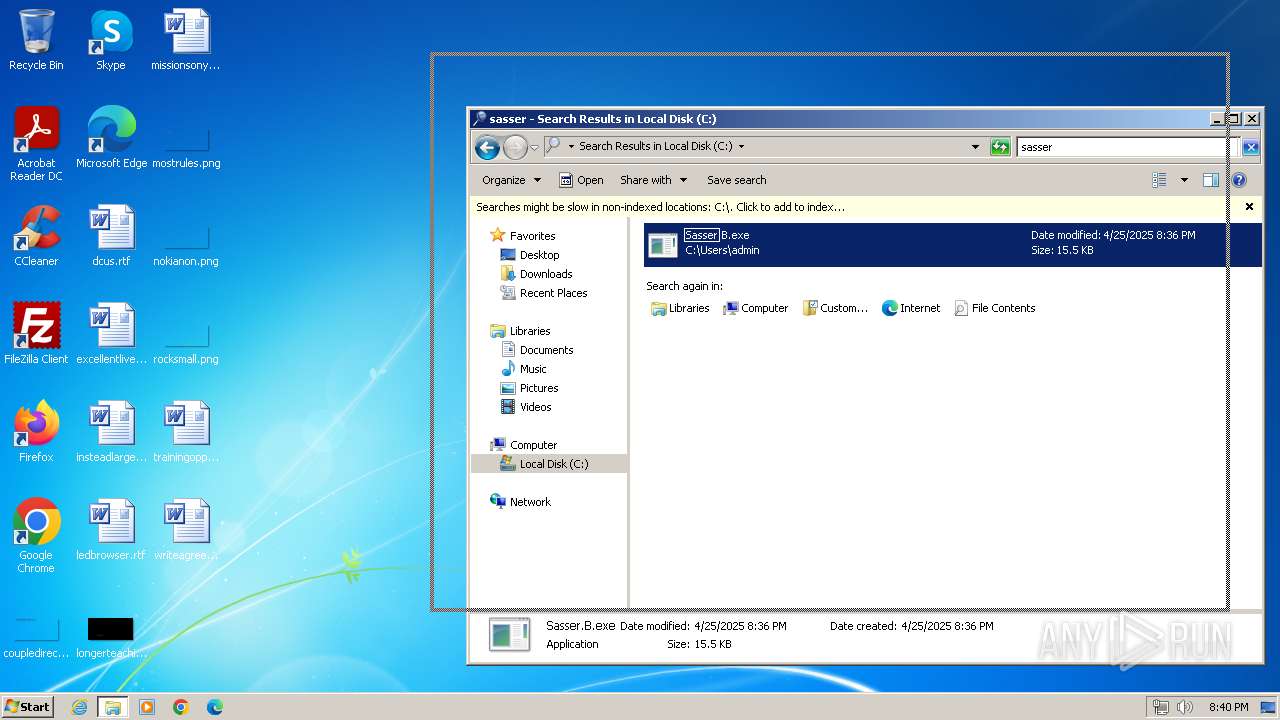
Task: Click the network tray icon
Action: (x=1161, y=707)
